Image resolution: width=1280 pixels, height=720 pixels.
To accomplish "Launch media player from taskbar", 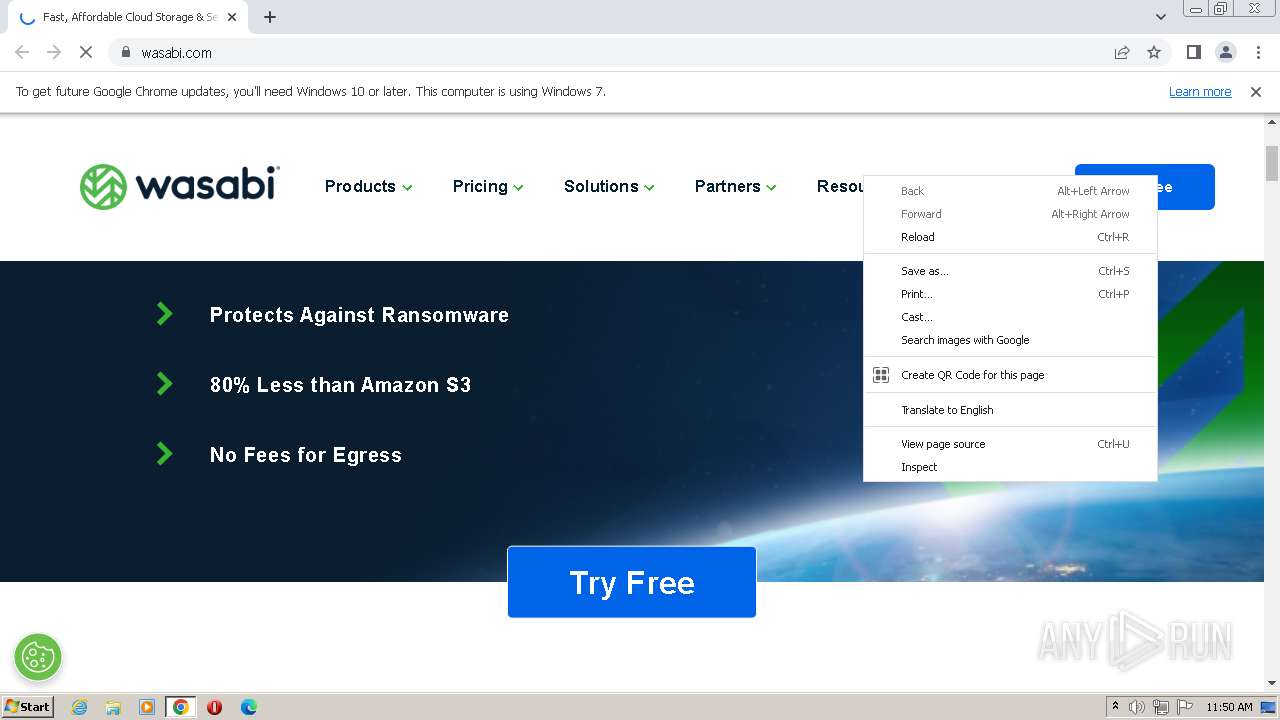I will [x=147, y=707].
